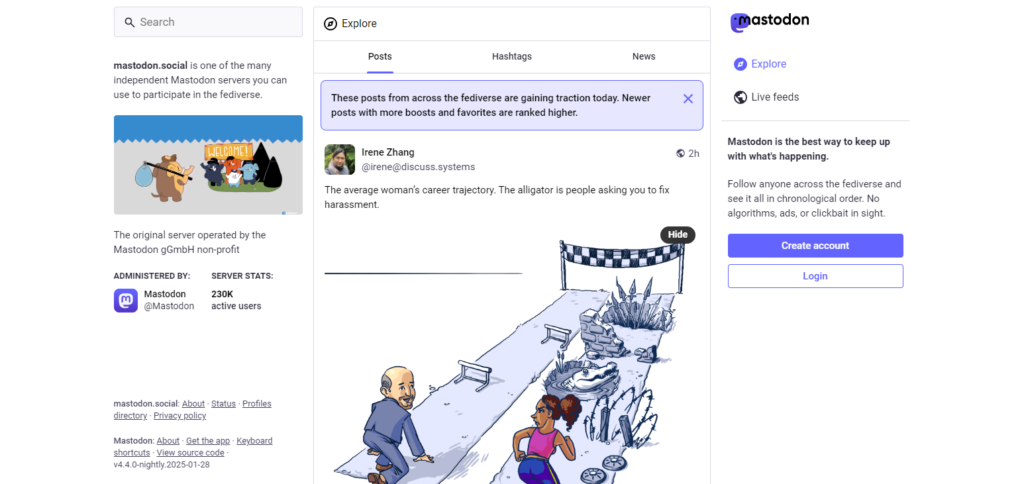This screenshot has height=484, width=1024.
Task: Click the Login button
Action: pyautogui.click(x=815, y=276)
